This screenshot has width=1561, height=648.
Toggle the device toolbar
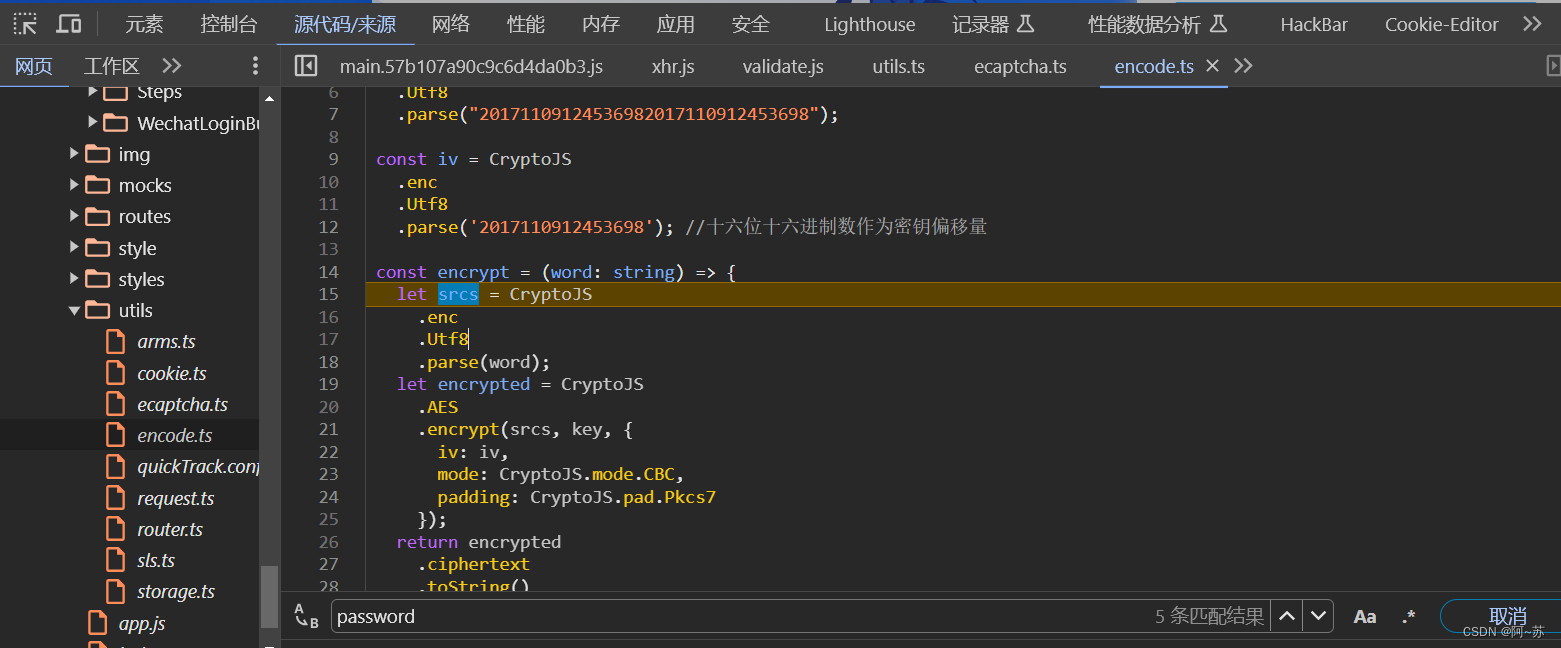tap(66, 23)
